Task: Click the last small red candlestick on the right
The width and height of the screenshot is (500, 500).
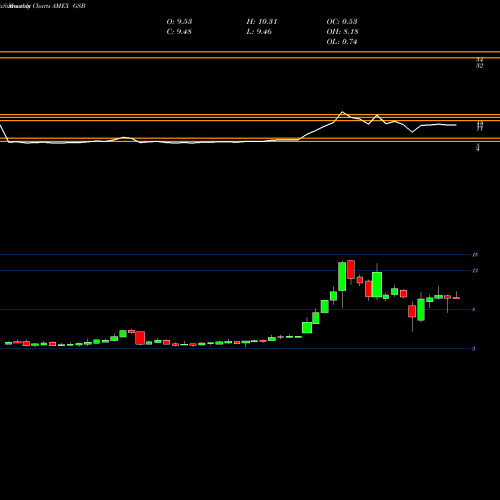Action: [456, 298]
